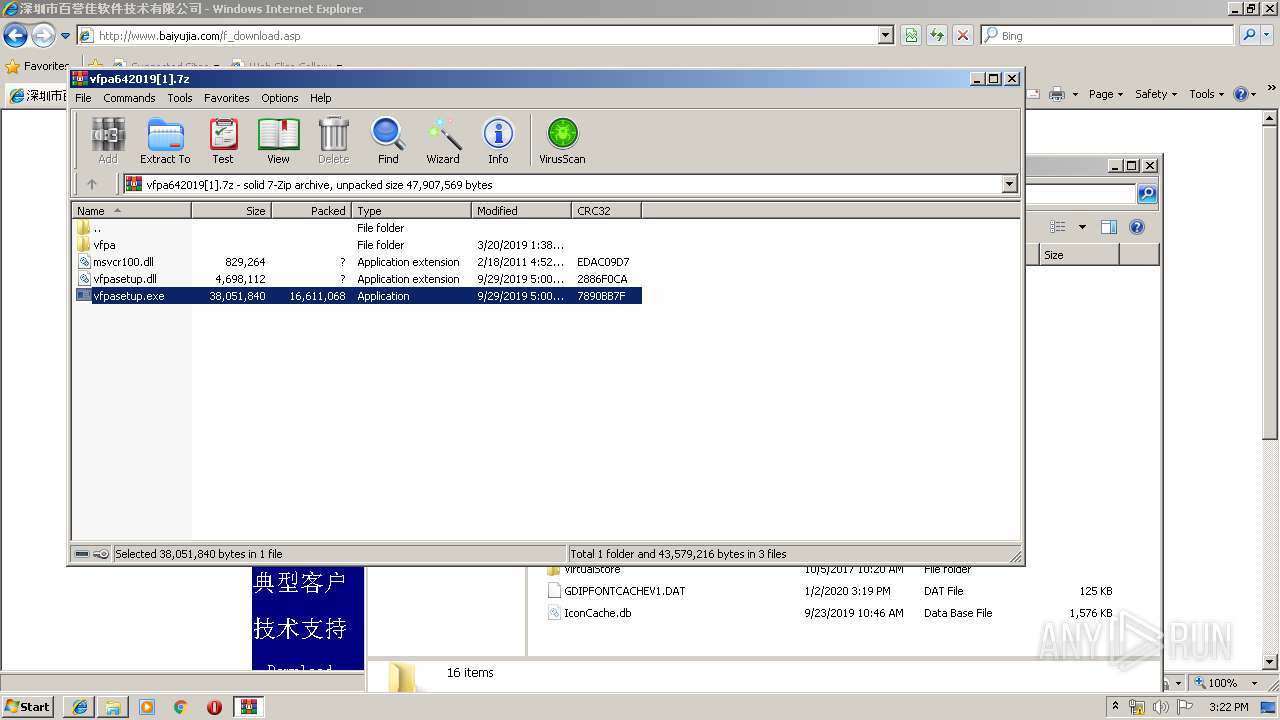This screenshot has width=1280, height=720.
Task: Sort by WinRAR Size column header
Action: point(231,211)
